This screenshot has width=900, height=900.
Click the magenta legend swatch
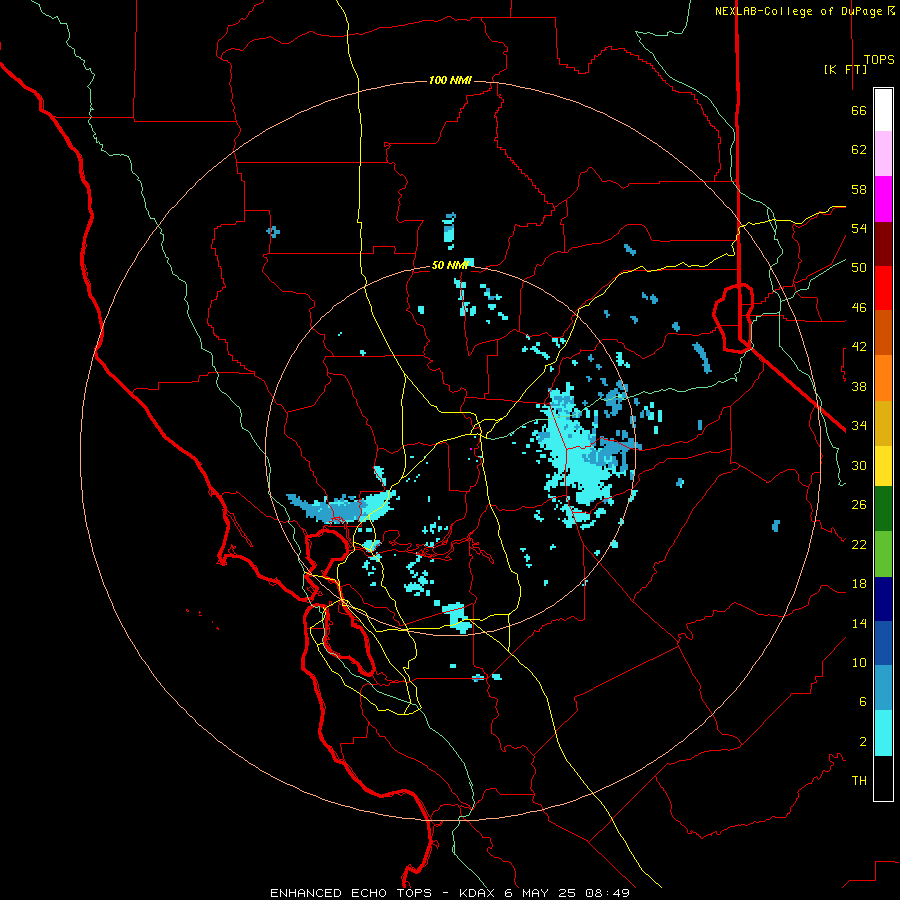click(x=883, y=199)
